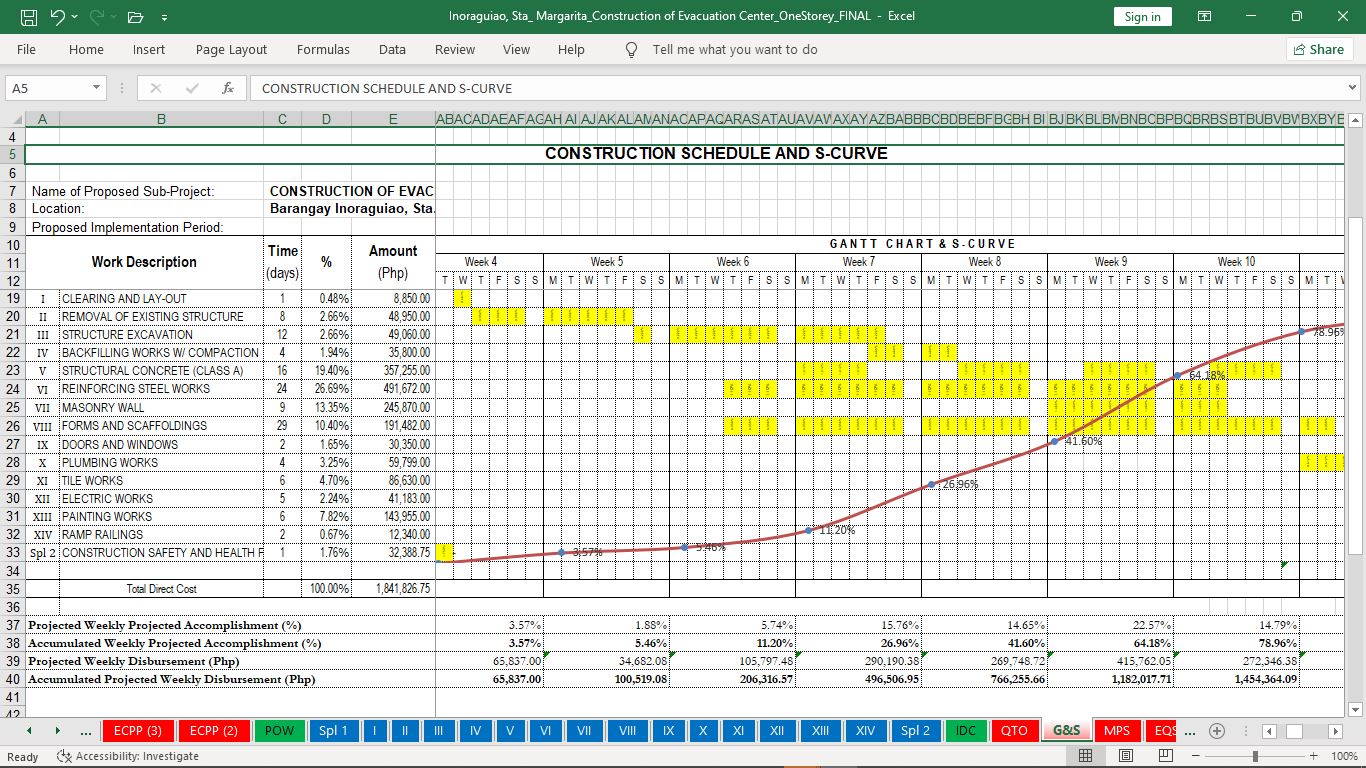Zoom in with the plus icon
The width and height of the screenshot is (1366, 768).
pos(1314,756)
